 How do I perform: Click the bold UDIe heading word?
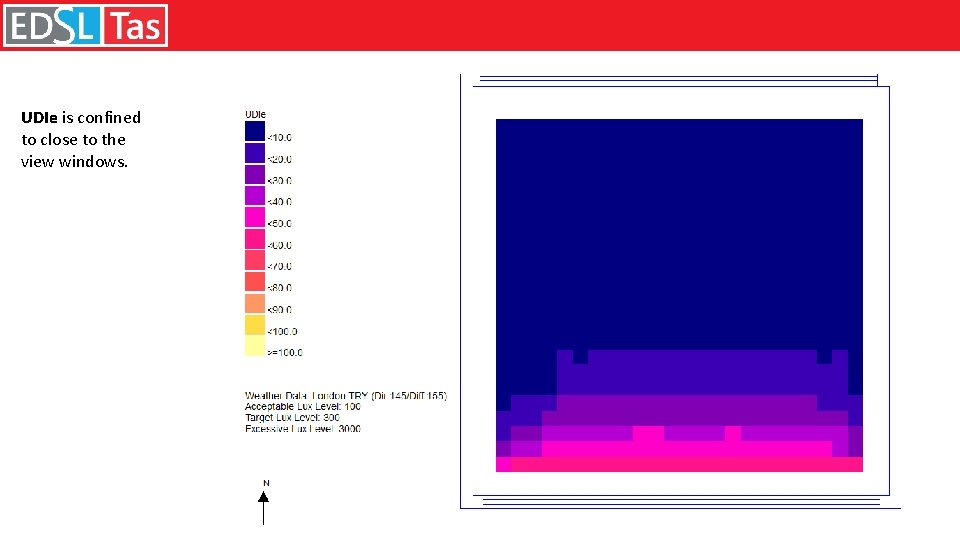click(x=39, y=118)
